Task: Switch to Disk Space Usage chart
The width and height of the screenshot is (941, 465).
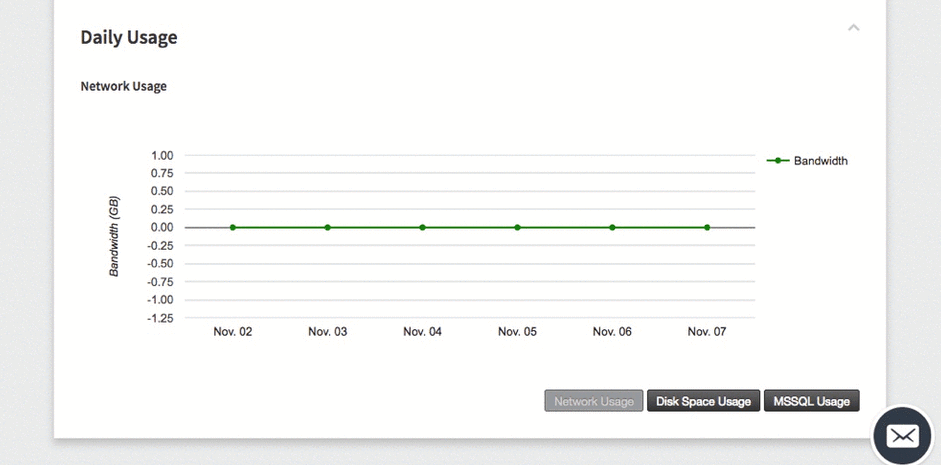Action: (703, 401)
